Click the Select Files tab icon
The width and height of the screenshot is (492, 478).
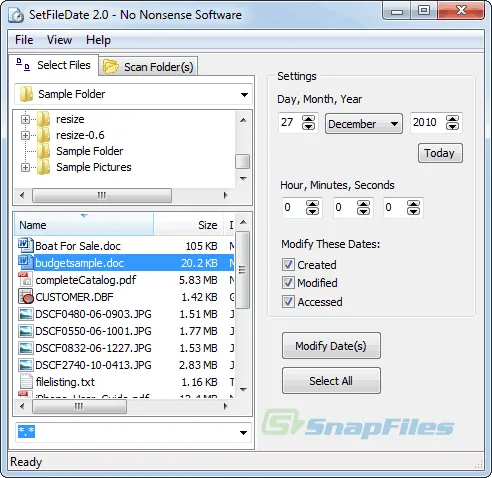click(x=23, y=65)
